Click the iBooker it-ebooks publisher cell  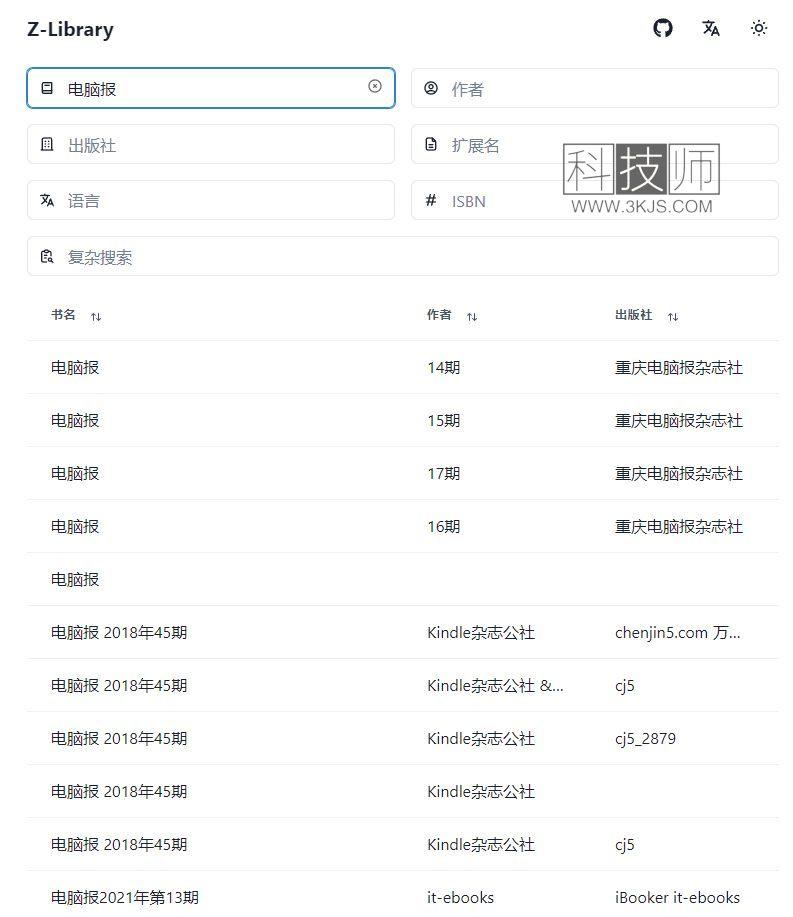pyautogui.click(x=678, y=898)
